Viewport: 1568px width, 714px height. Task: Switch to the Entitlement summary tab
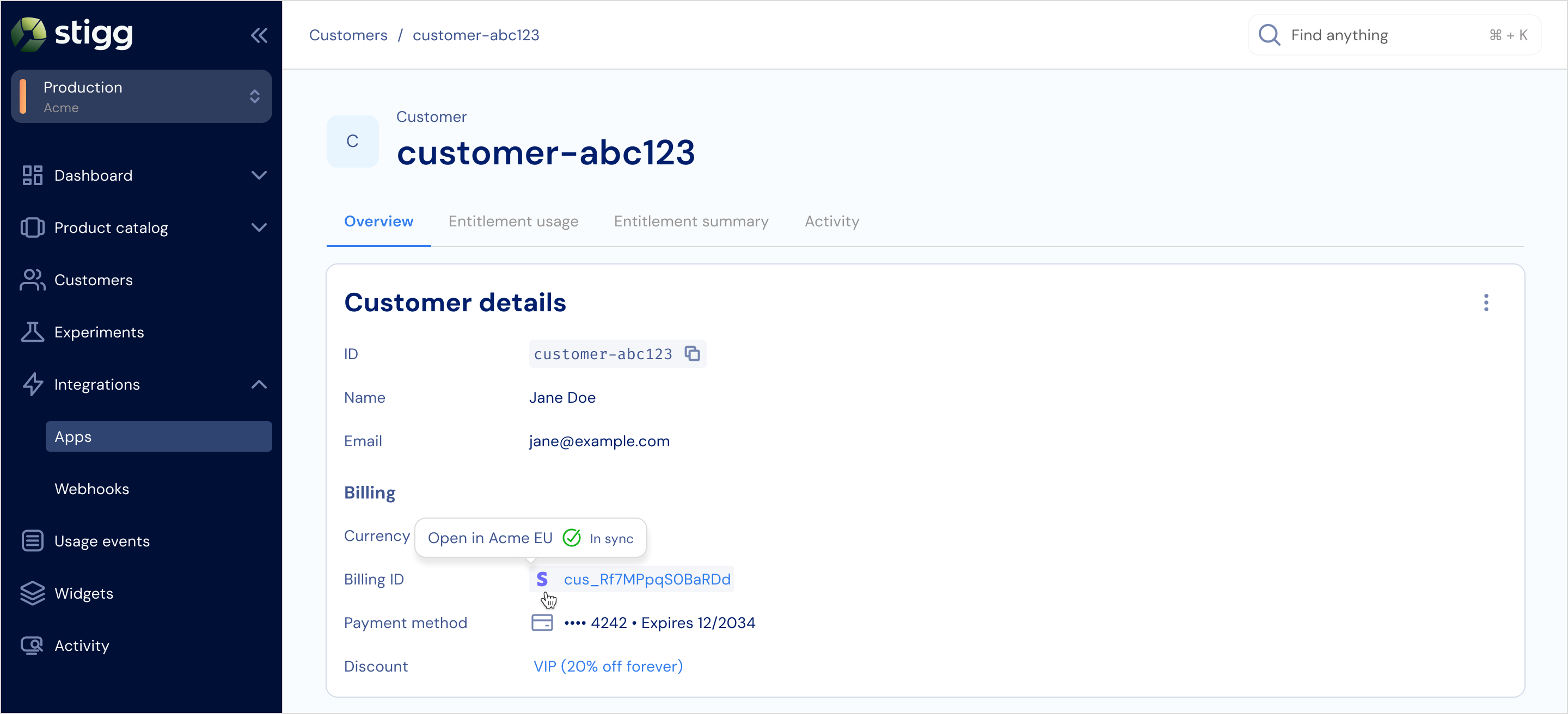690,221
